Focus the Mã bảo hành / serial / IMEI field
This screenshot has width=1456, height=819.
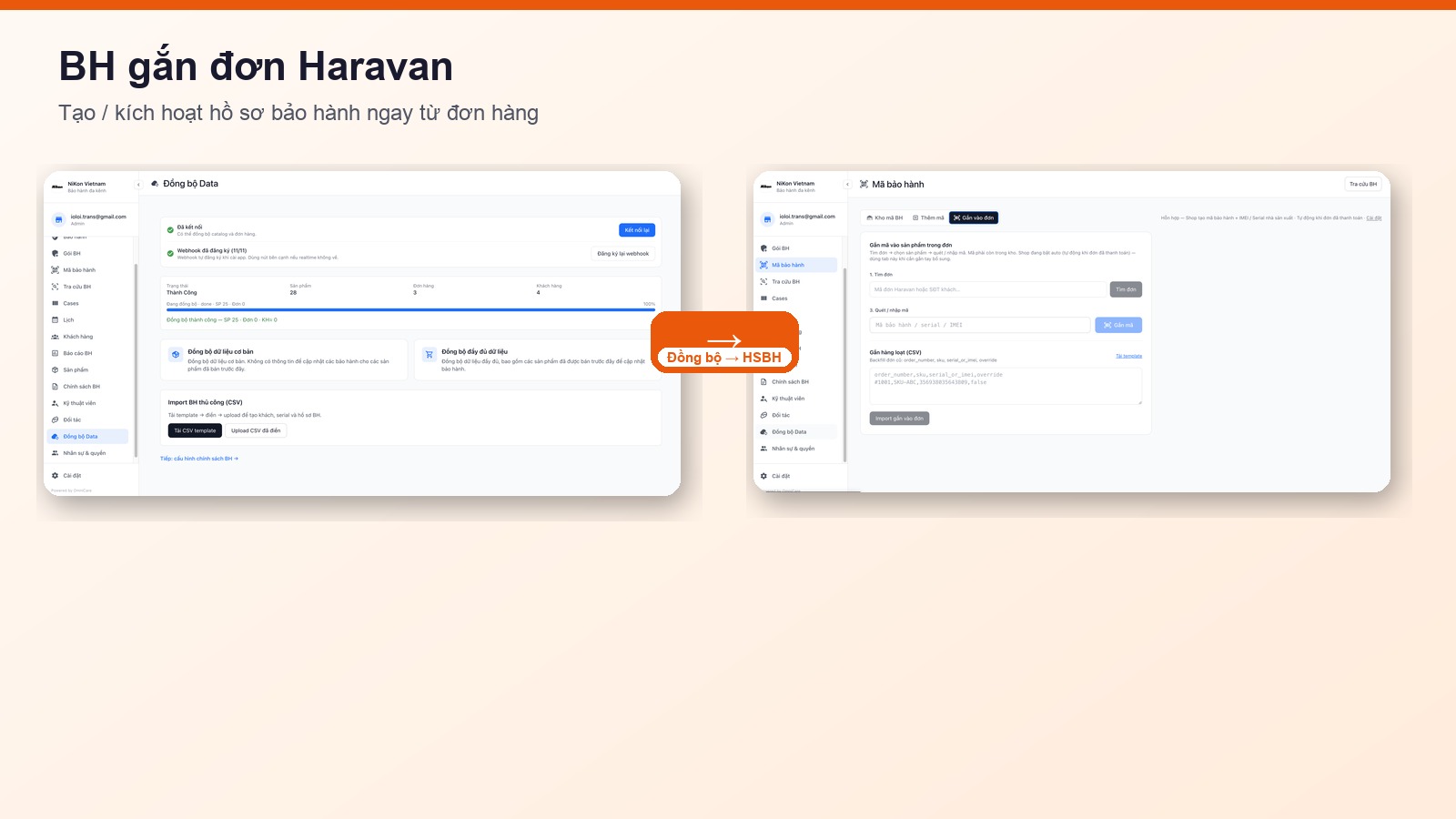[x=980, y=325]
